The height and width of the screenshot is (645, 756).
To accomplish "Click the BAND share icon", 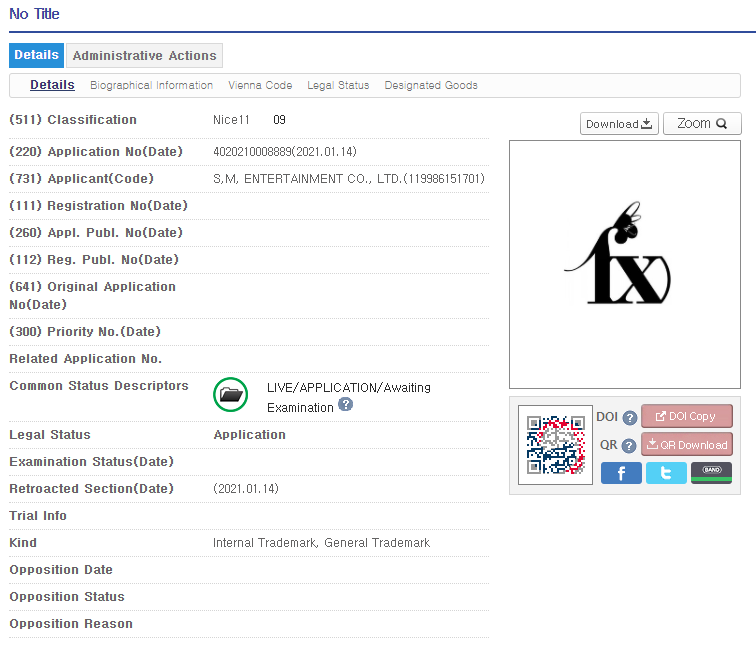I will click(711, 473).
